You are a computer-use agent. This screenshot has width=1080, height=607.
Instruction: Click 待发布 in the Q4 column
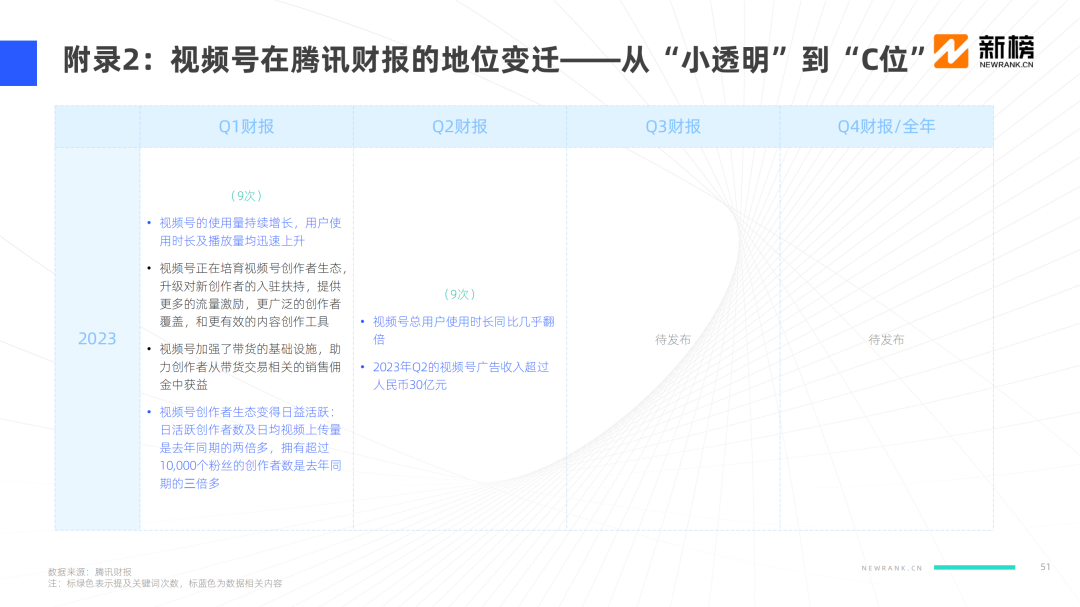click(886, 340)
